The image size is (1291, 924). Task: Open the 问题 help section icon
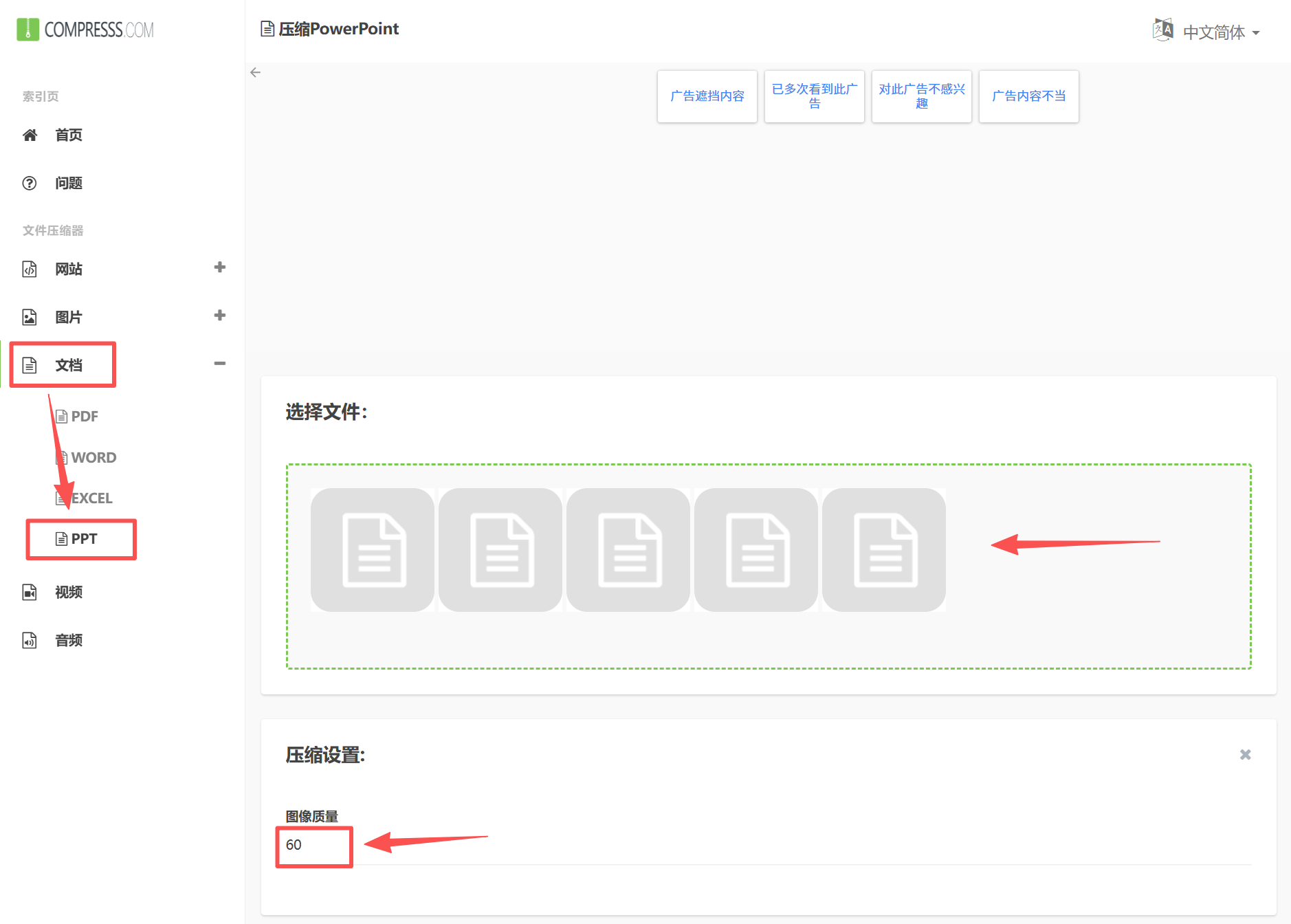(x=30, y=183)
